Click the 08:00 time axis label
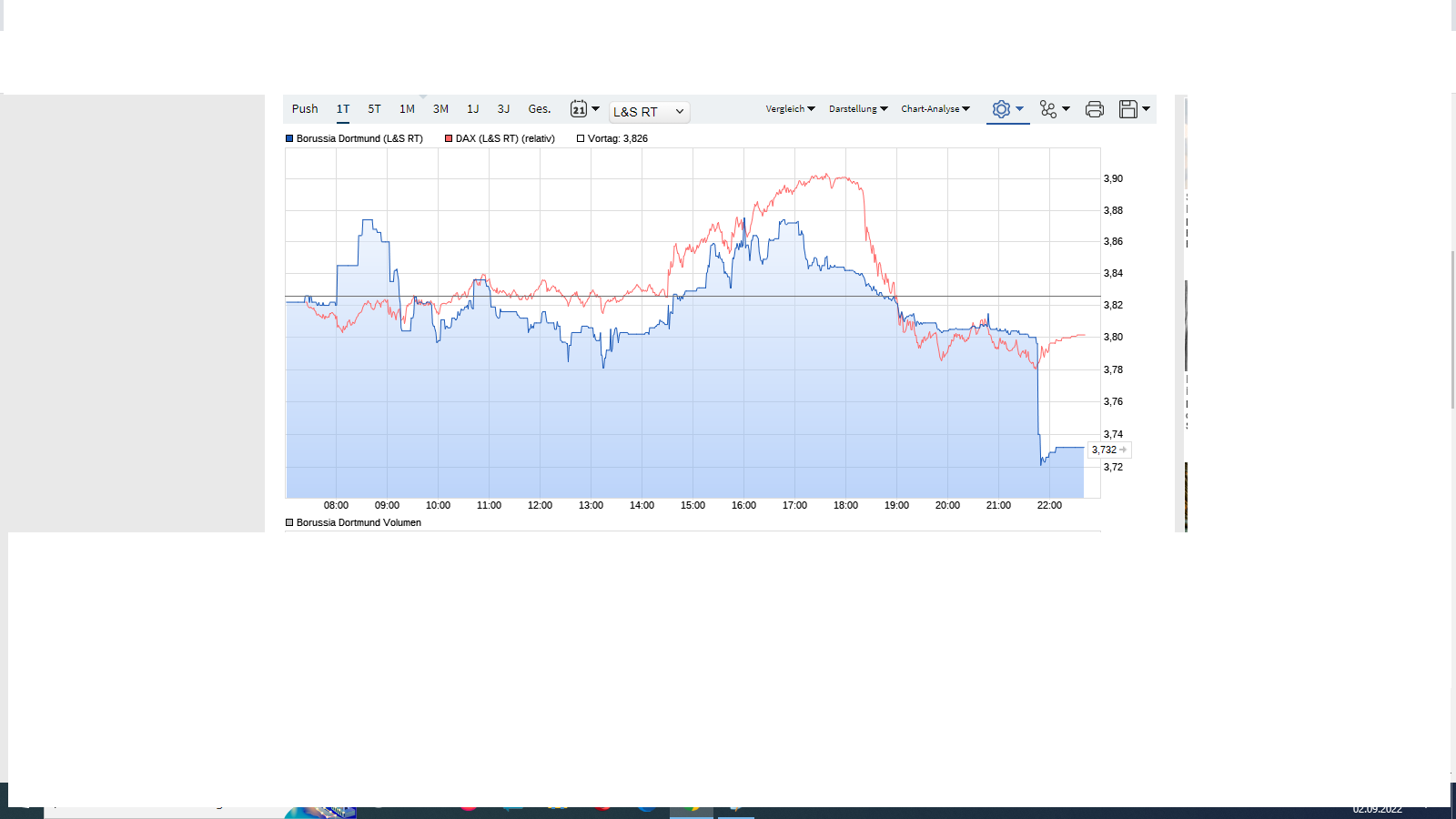 [336, 506]
